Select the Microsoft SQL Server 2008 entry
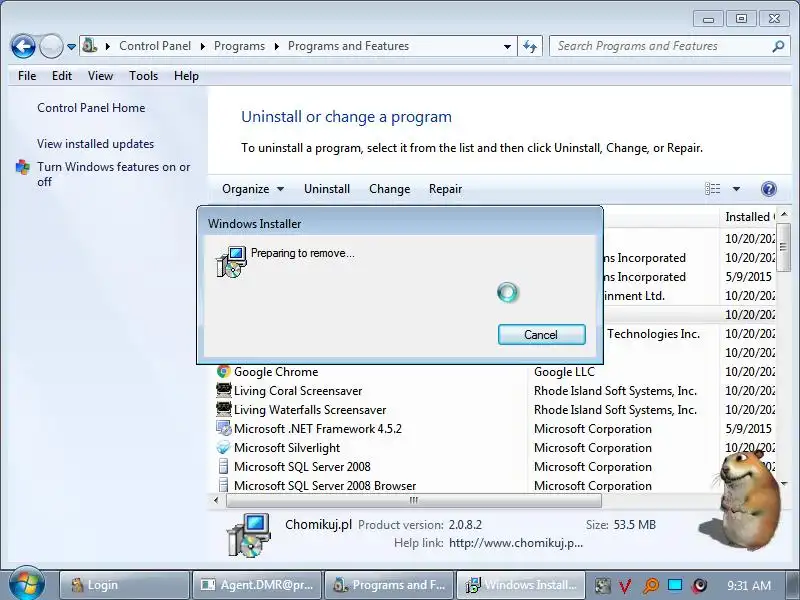The image size is (800, 600). pyautogui.click(x=302, y=467)
